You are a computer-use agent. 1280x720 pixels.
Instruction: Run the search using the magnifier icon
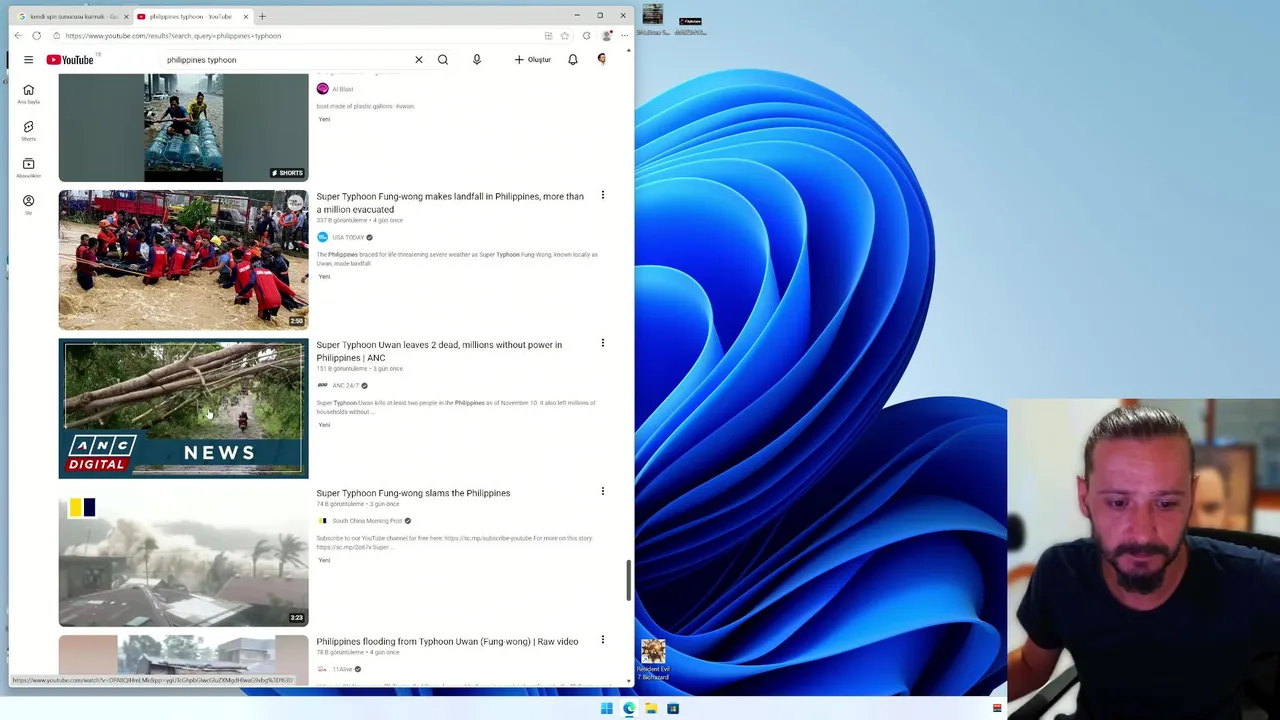[x=443, y=60]
